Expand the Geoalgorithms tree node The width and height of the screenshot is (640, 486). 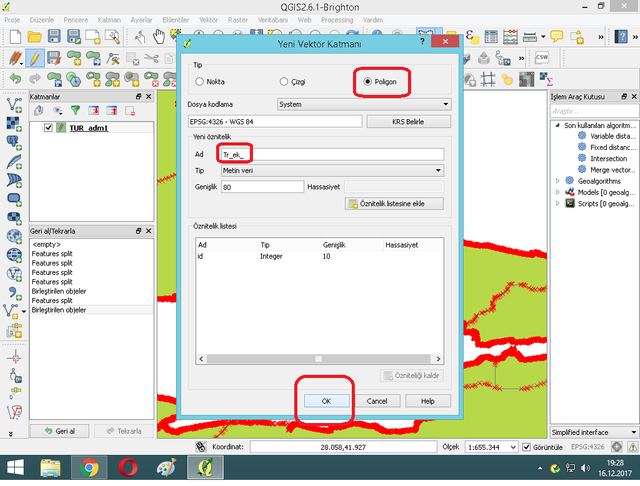click(x=558, y=180)
